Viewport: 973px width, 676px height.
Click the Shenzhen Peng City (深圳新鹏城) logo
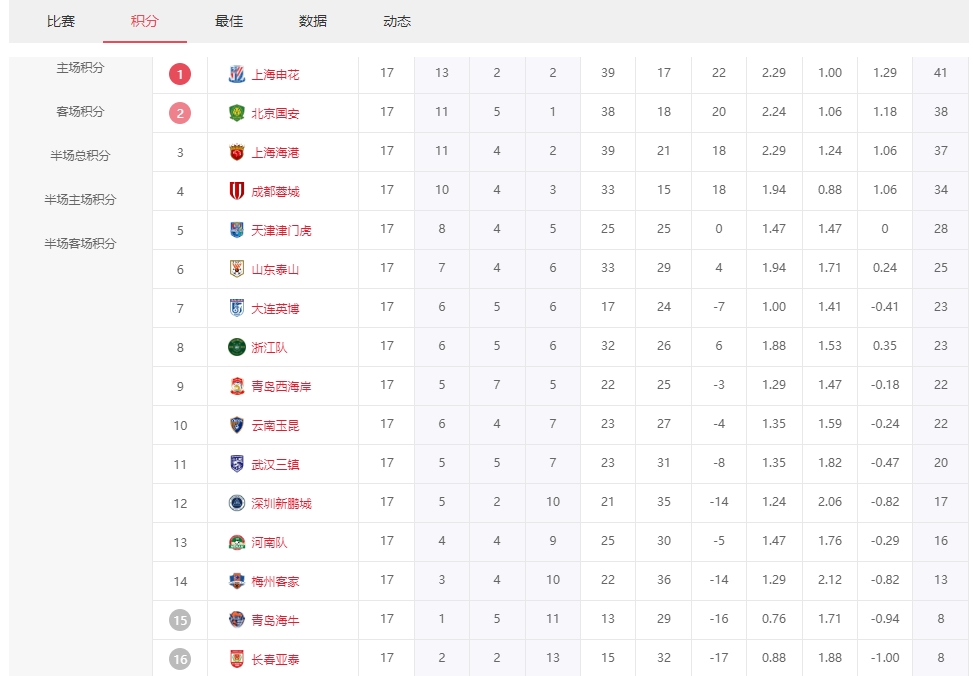(236, 503)
